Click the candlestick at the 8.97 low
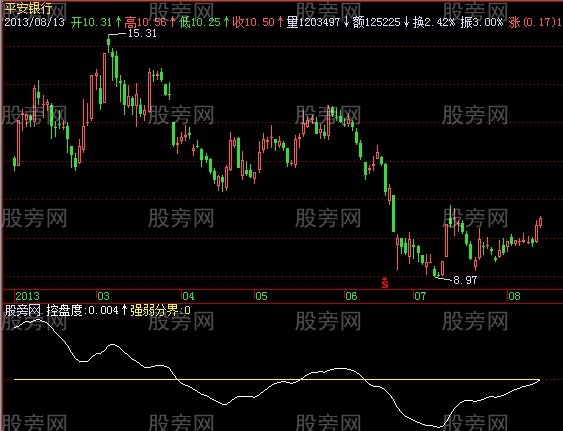 [x=435, y=272]
